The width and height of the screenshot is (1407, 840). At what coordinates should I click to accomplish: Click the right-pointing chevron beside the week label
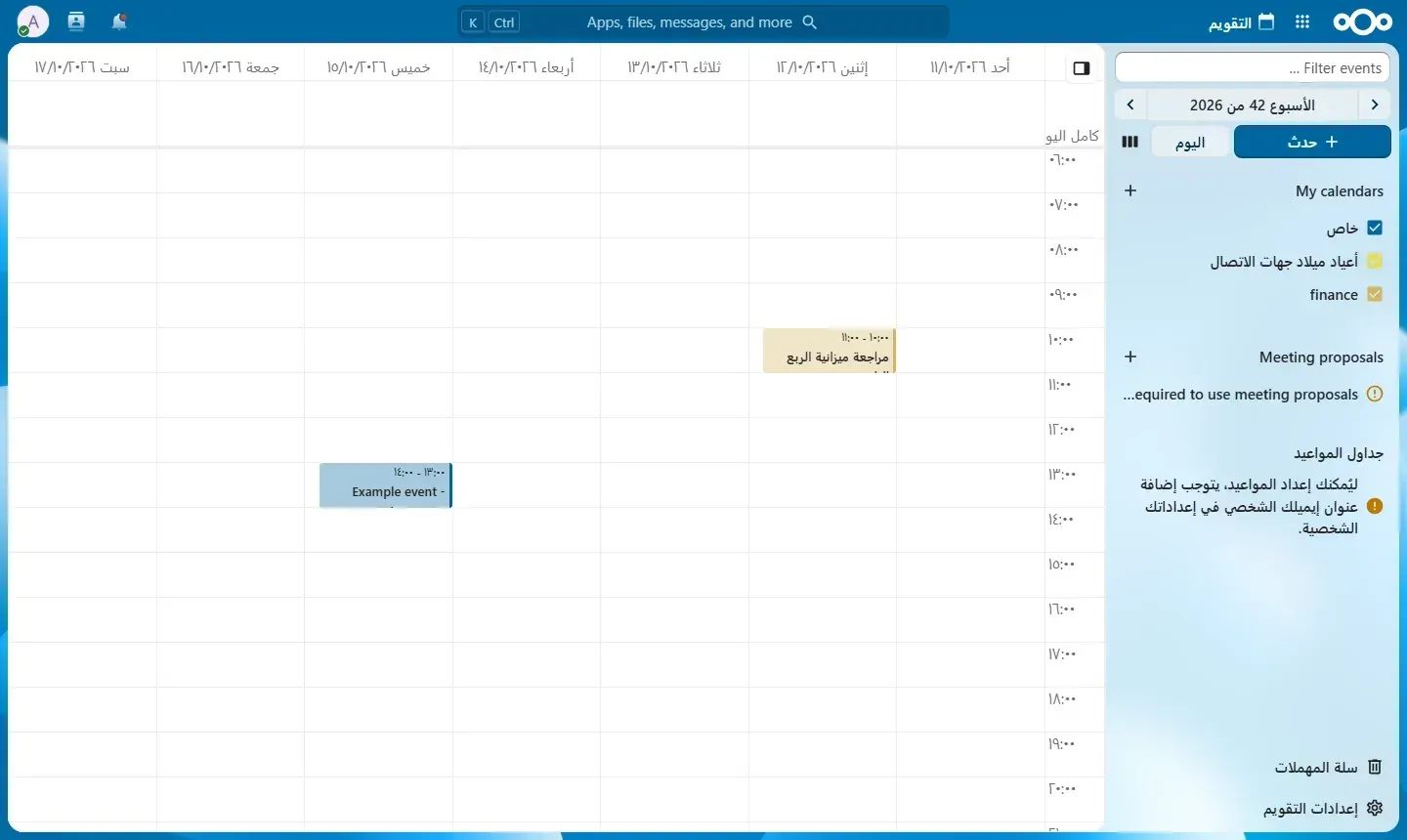1375,105
